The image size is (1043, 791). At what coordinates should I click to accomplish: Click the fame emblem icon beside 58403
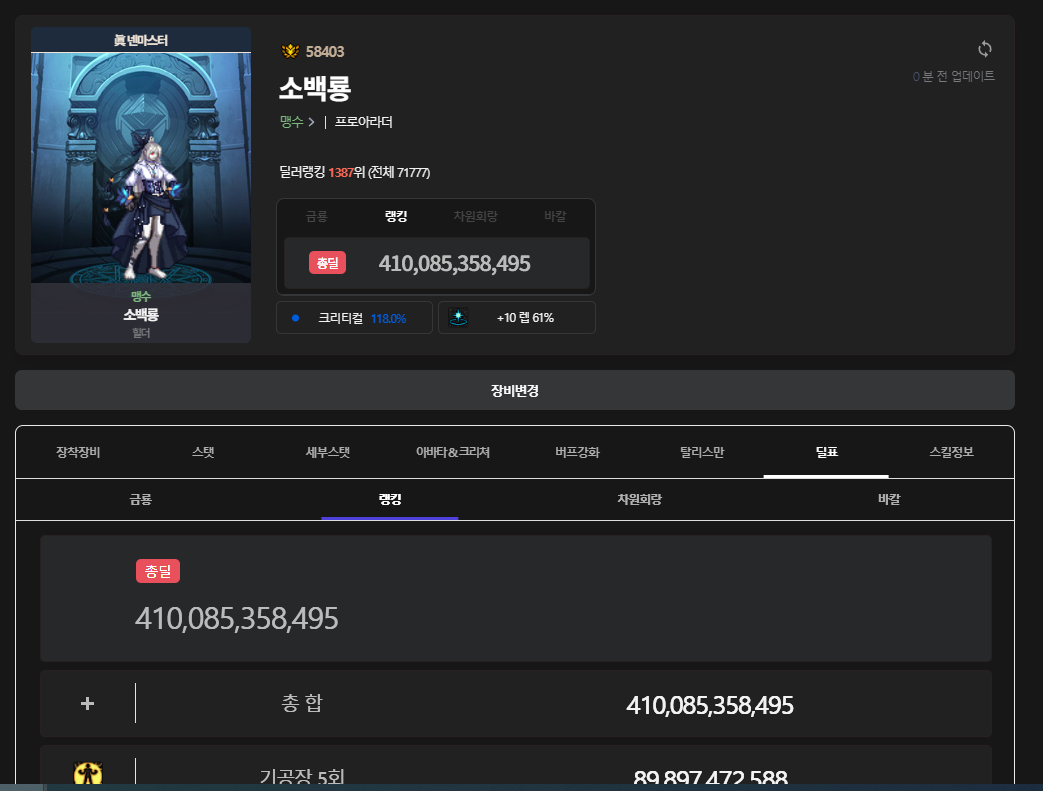point(290,52)
